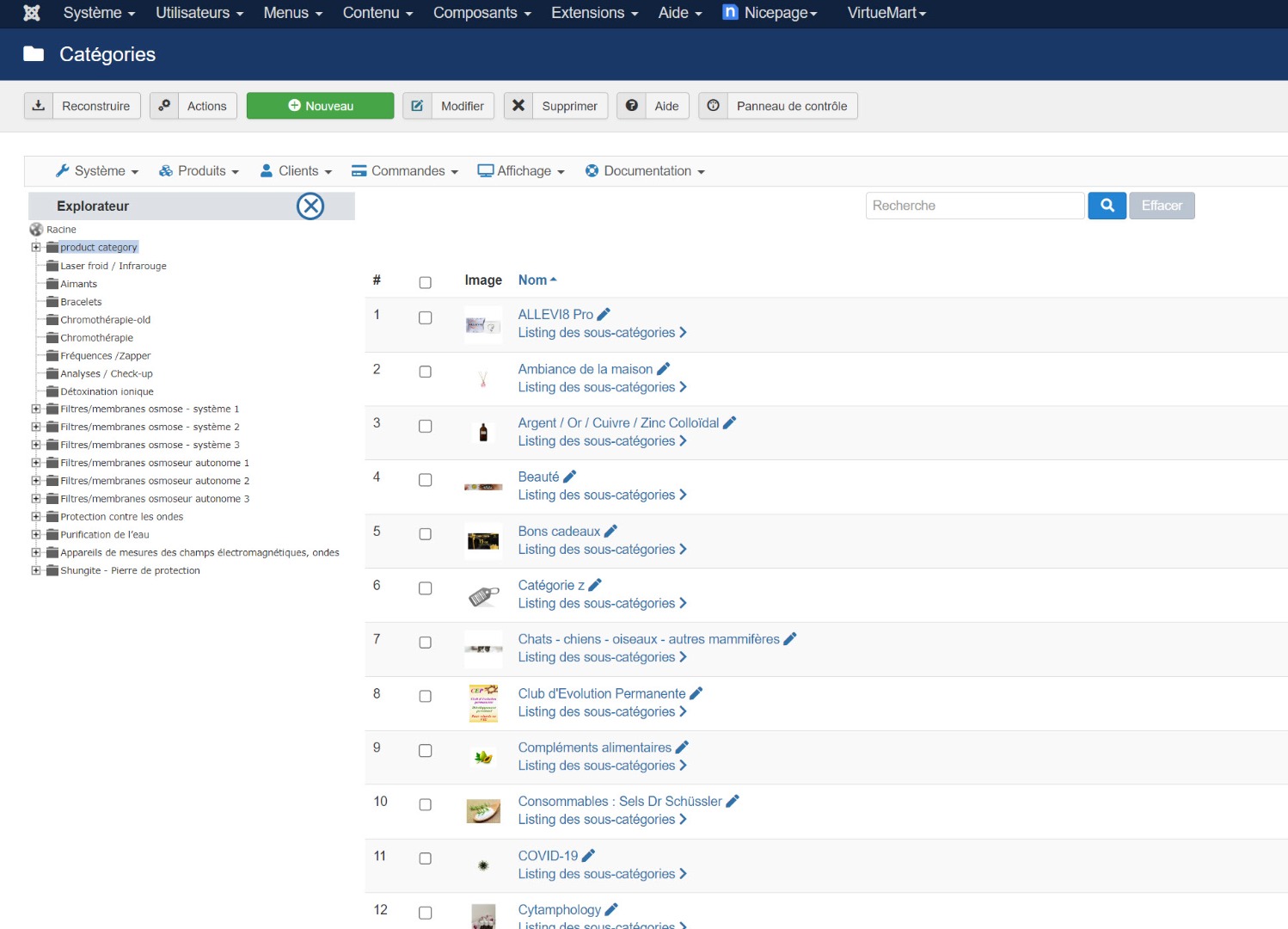The width and height of the screenshot is (1288, 929).
Task: Open the VirtueMart top menu
Action: click(886, 13)
